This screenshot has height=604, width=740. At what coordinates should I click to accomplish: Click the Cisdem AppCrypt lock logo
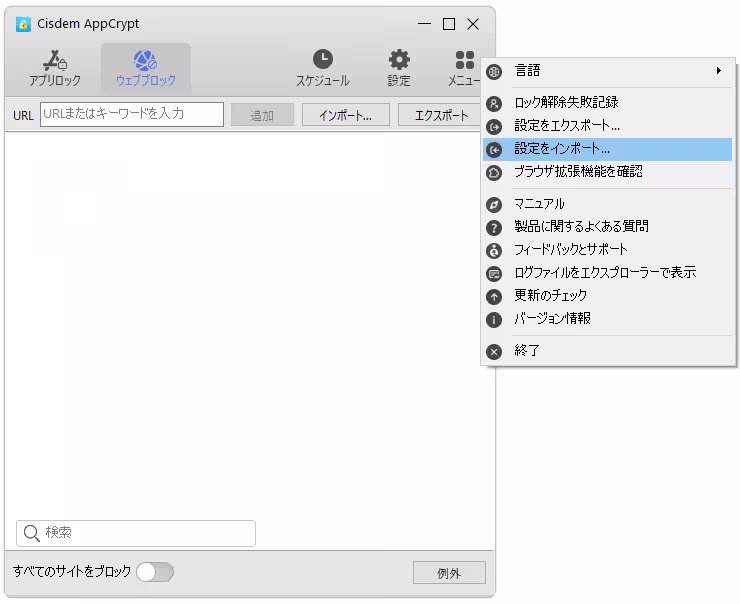pos(23,24)
